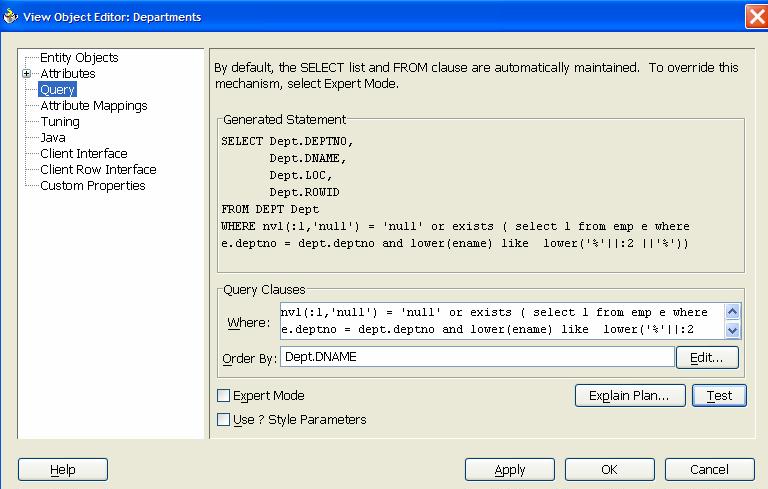Click the Java cup icon in title bar
This screenshot has width=768, height=489.
12,16
